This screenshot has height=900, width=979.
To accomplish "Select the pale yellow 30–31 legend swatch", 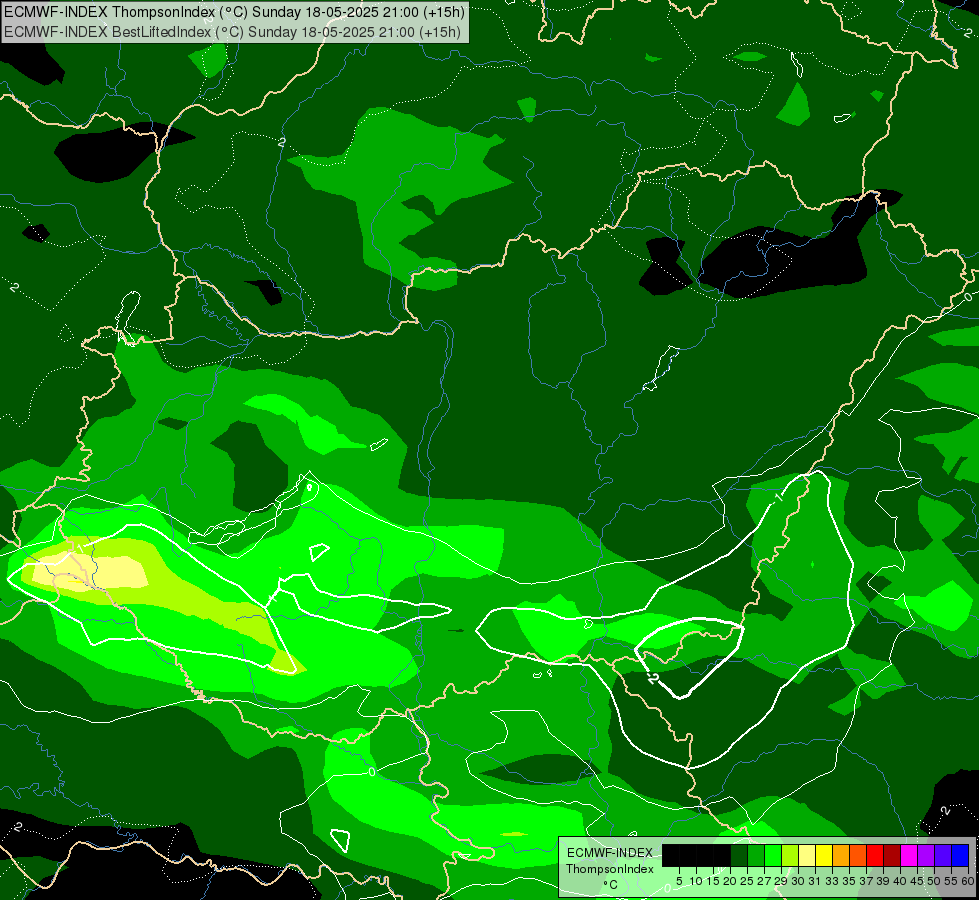I will click(x=807, y=855).
